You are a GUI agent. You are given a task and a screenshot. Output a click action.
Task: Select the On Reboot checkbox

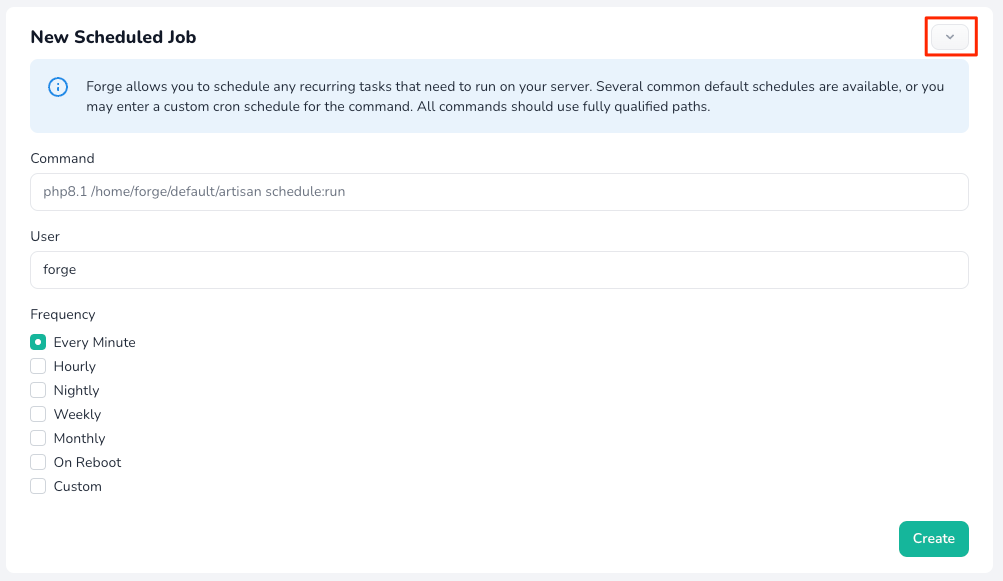pyautogui.click(x=38, y=462)
